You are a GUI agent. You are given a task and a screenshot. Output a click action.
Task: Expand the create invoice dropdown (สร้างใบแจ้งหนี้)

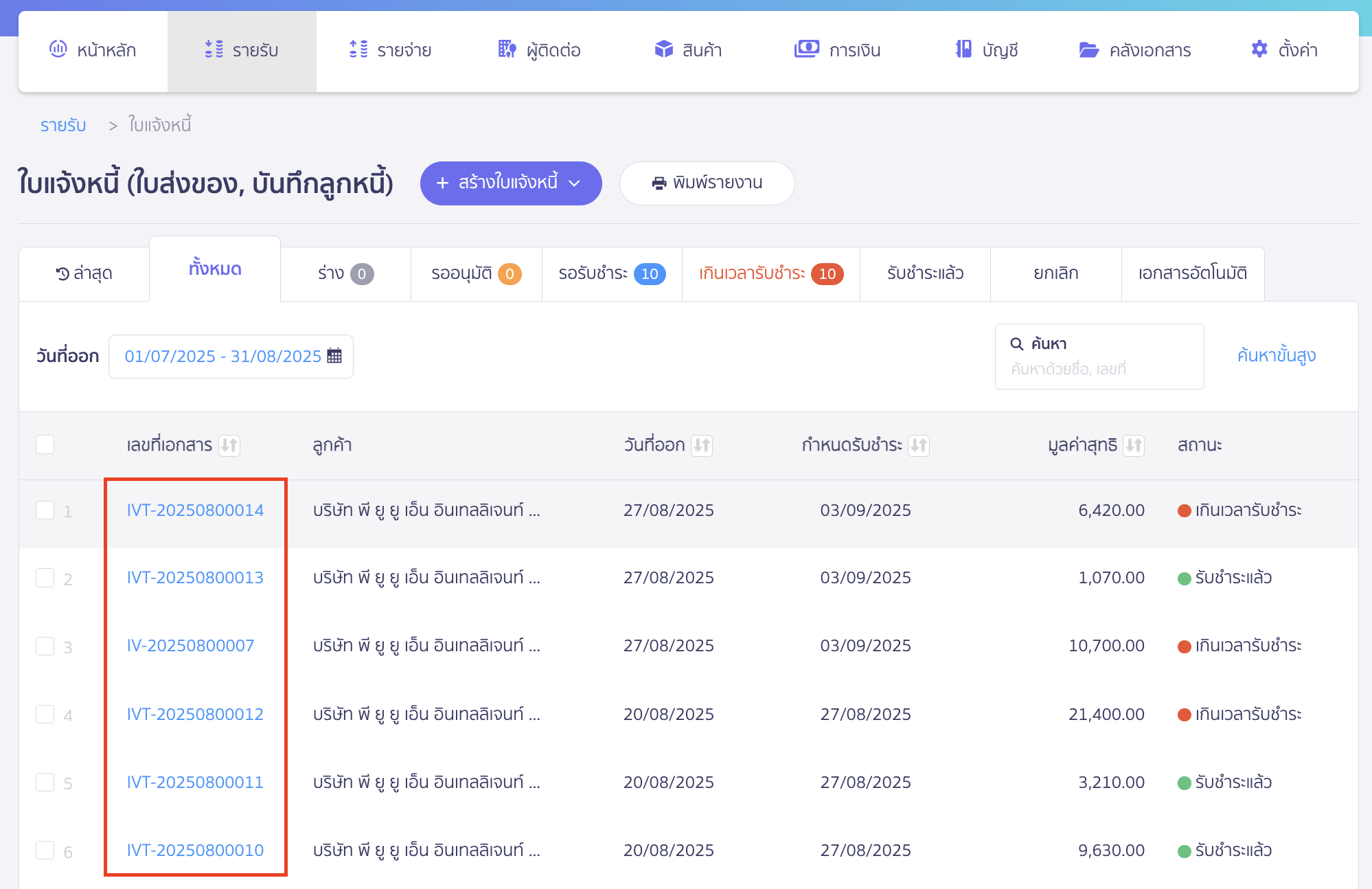coord(574,183)
